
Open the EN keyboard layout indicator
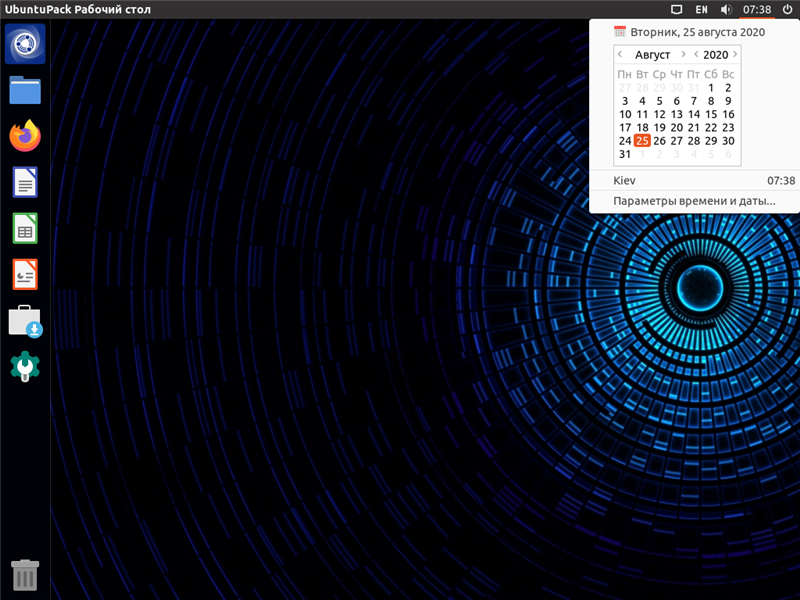[702, 10]
